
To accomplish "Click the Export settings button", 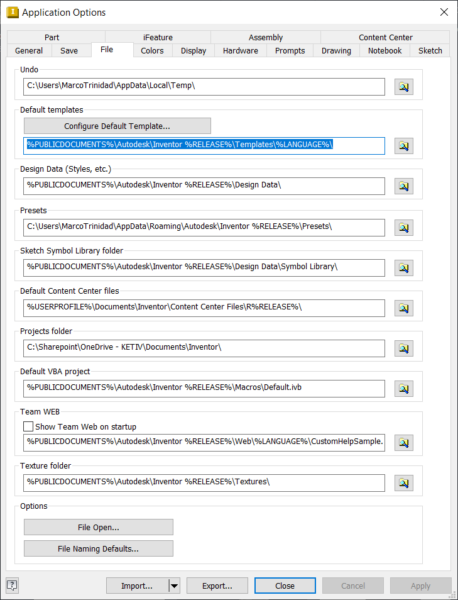I will point(217,586).
